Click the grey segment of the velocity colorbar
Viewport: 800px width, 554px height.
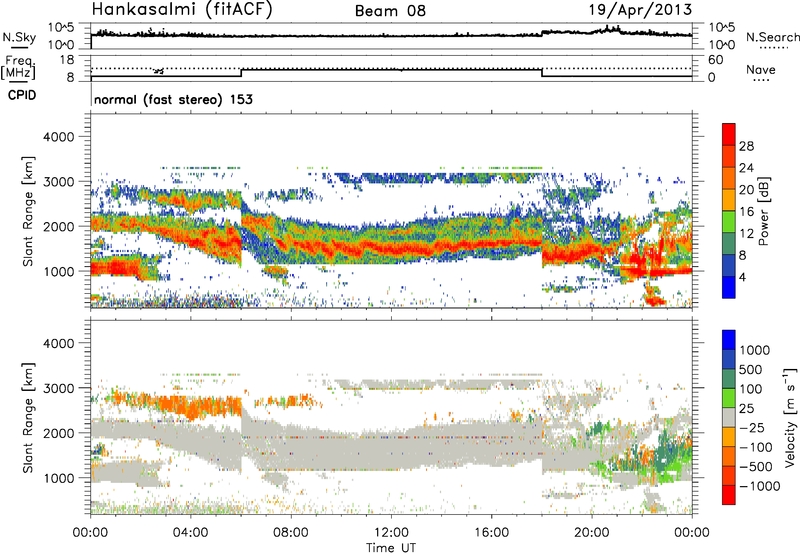tap(729, 417)
